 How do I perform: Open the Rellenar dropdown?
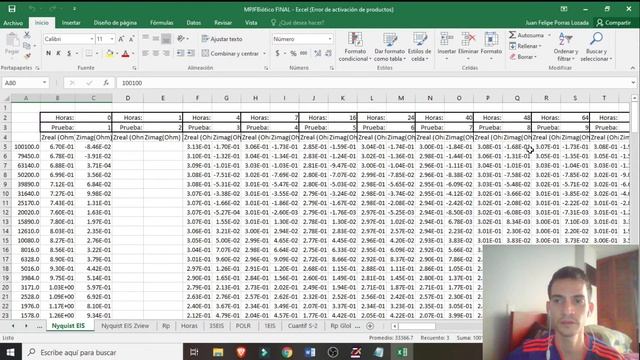pyautogui.click(x=525, y=46)
